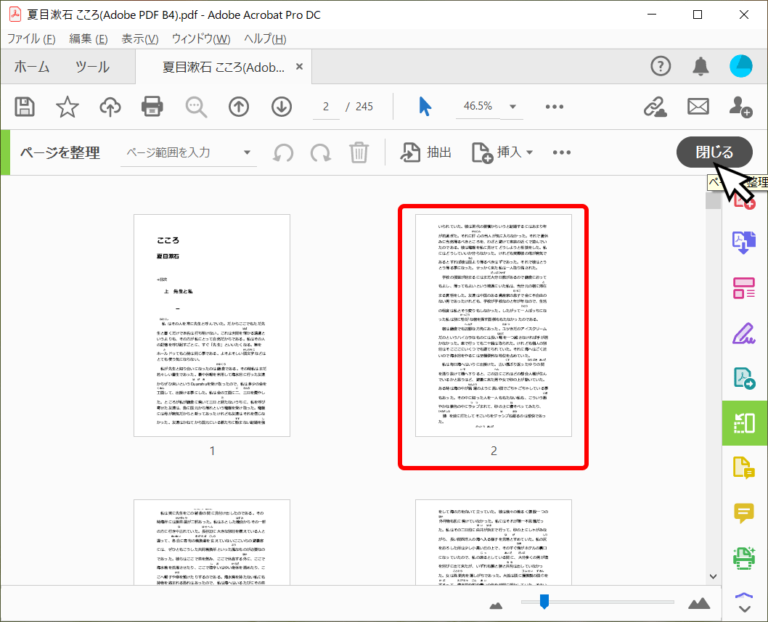Click the Save file floppy disk icon
The height and width of the screenshot is (622, 768).
click(25, 106)
